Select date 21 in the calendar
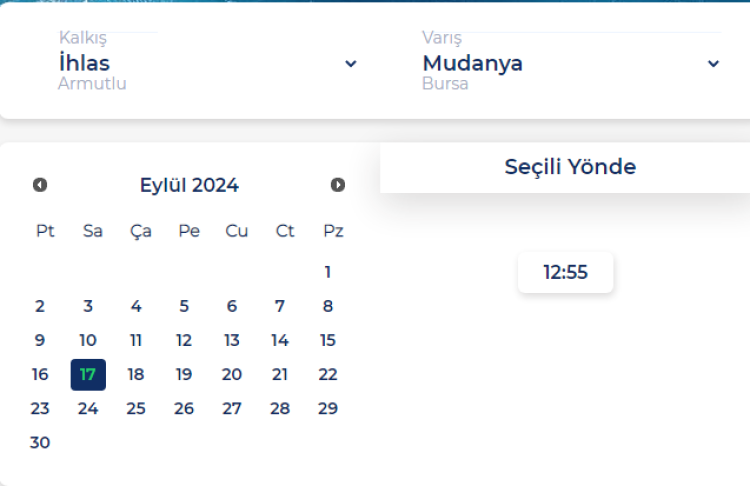 (x=280, y=375)
